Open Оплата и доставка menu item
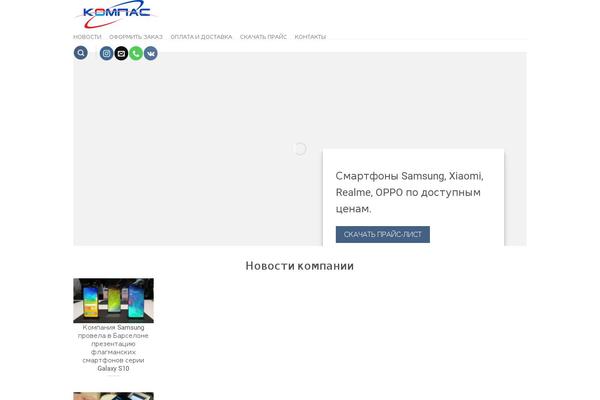600x400 pixels. (x=201, y=37)
